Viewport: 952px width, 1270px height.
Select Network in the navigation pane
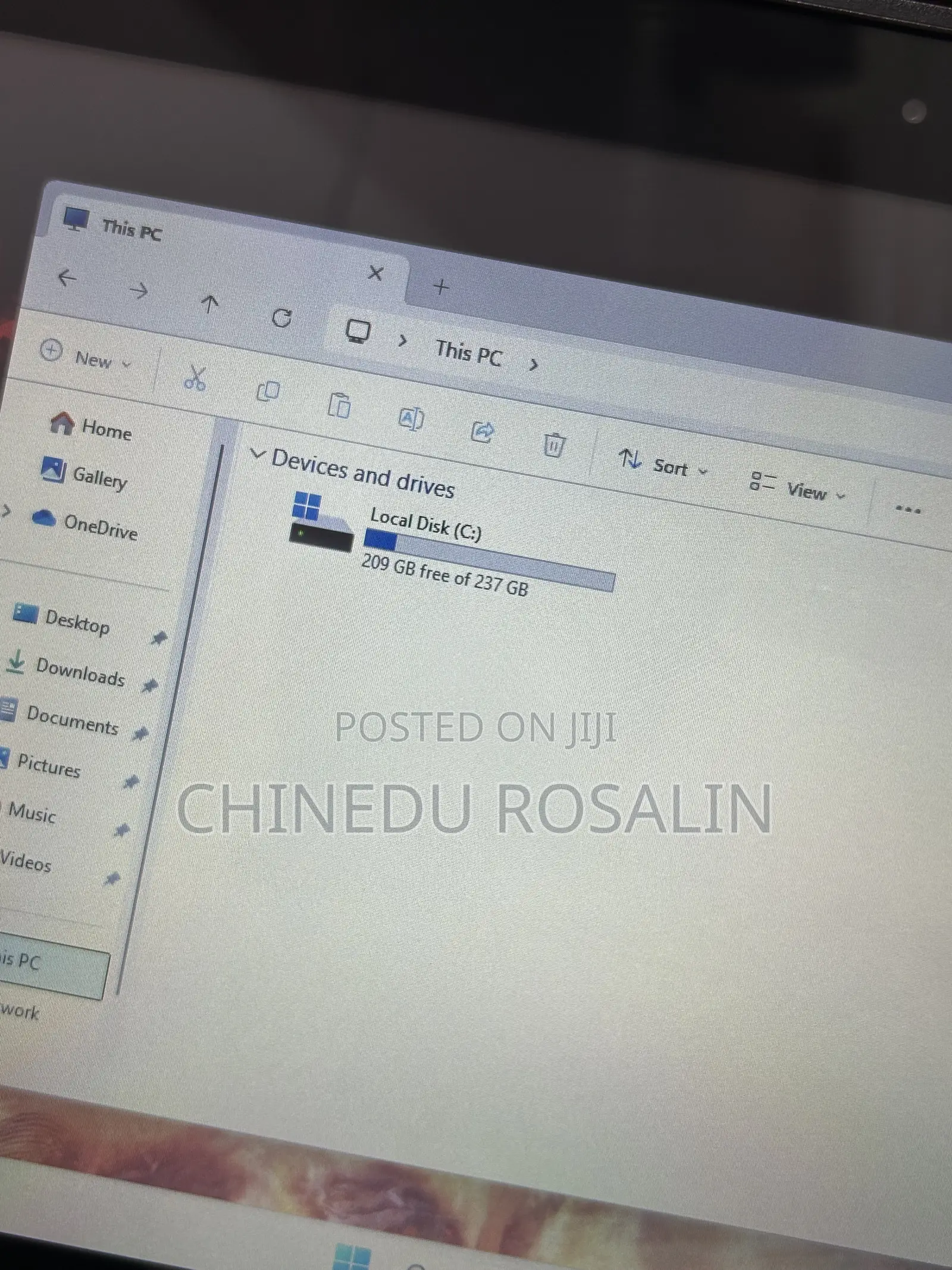20,1011
